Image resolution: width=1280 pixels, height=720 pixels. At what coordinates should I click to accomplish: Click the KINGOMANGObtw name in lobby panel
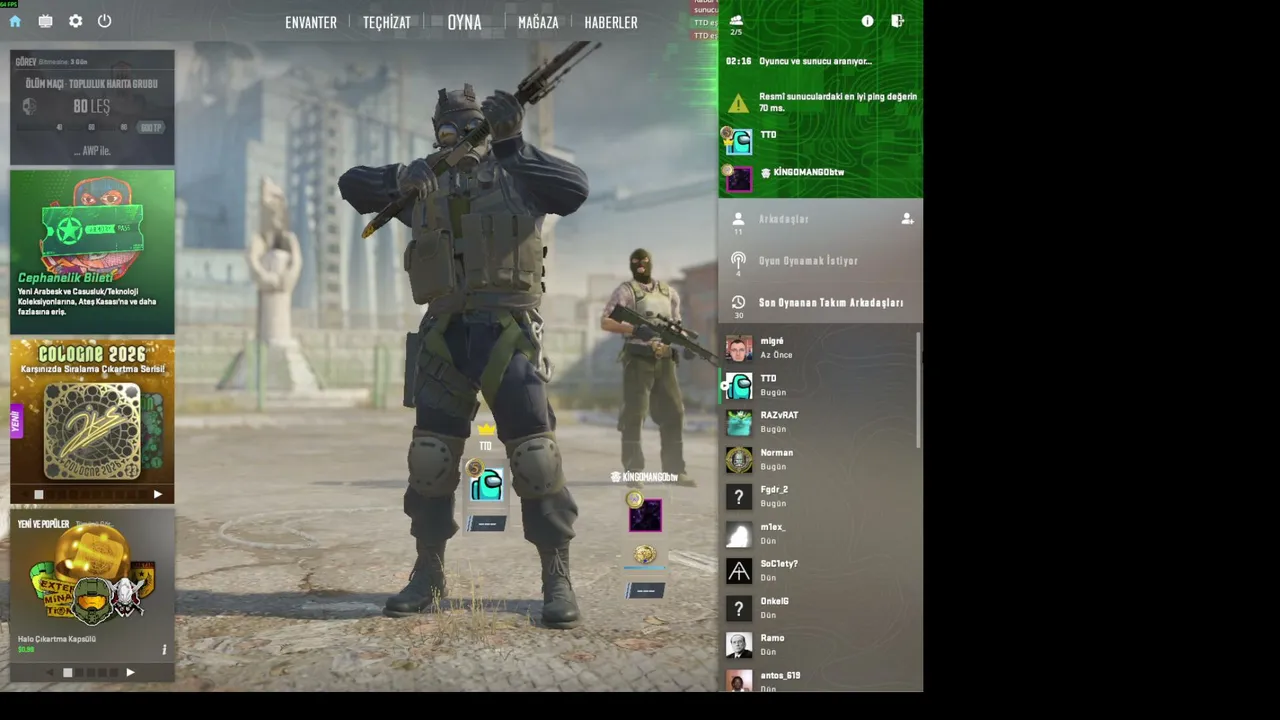click(x=809, y=172)
